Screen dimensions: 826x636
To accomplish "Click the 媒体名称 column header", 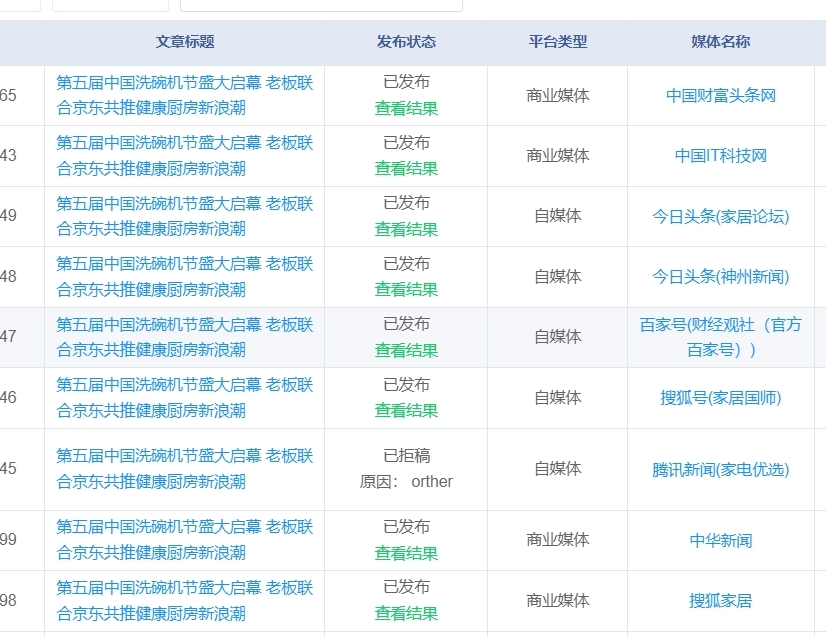I will tap(720, 42).
